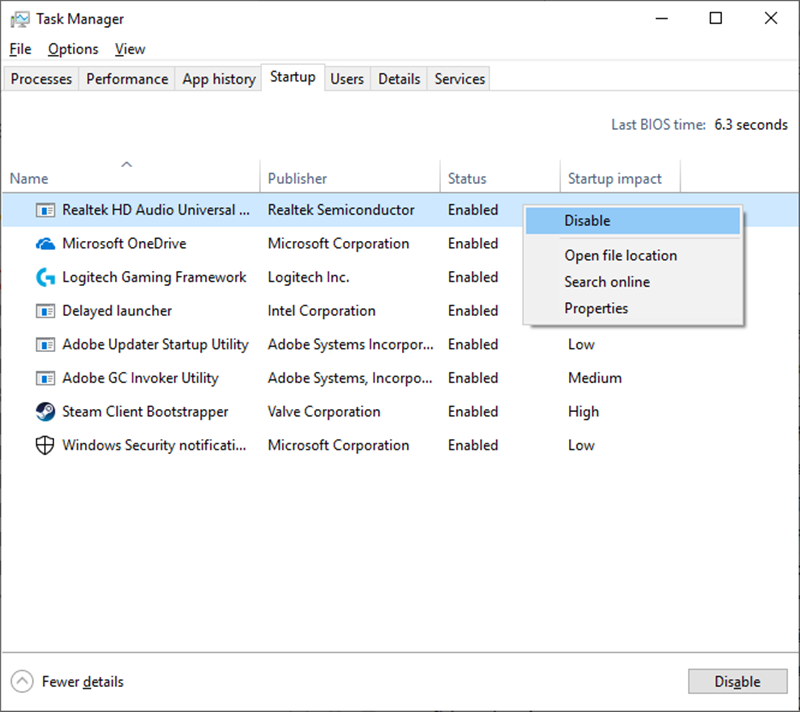Minimize the Task Manager window
Image resolution: width=800 pixels, height=712 pixels.
coord(662,19)
